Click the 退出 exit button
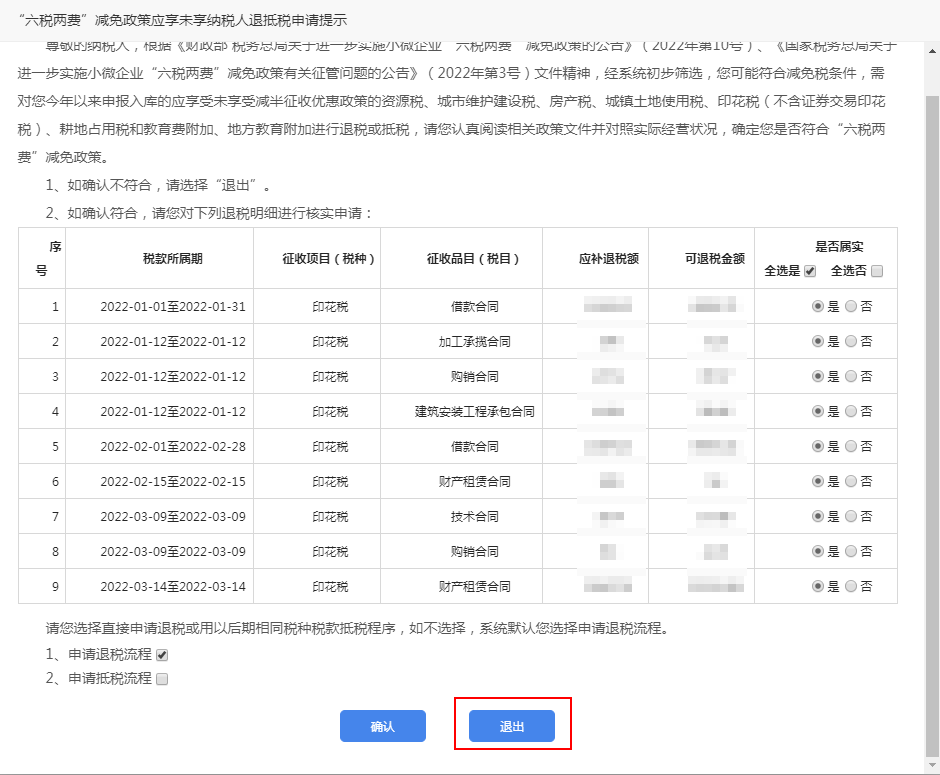Screen dimensions: 940x775 pos(512,726)
